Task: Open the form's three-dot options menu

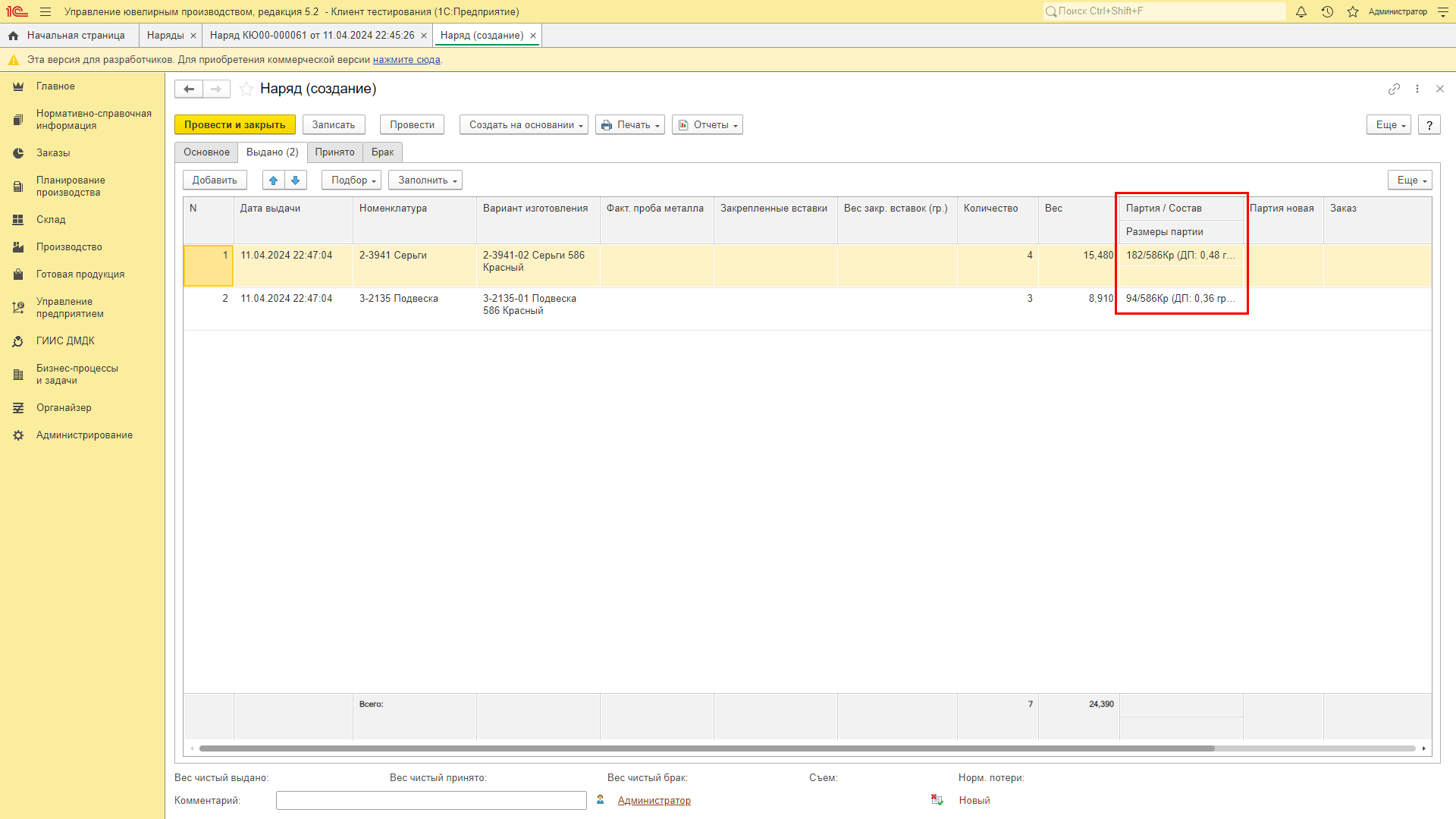Action: [x=1417, y=89]
